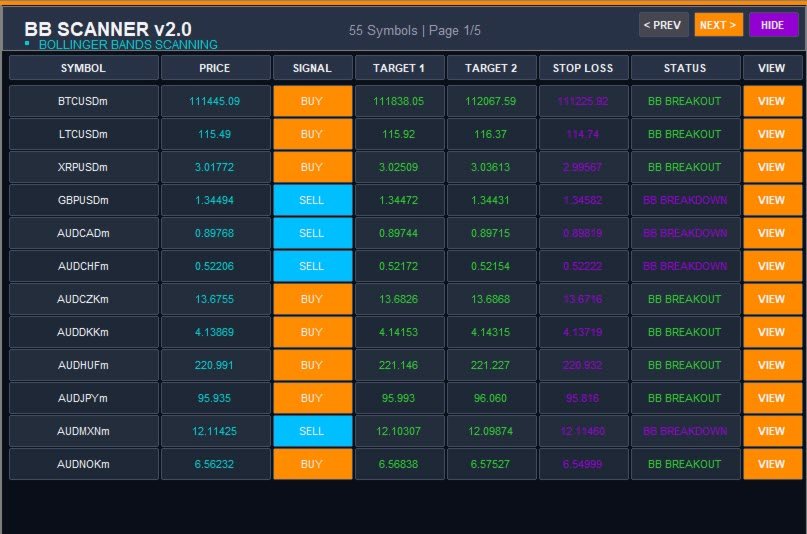Select the GBPUSDm symbol cell
807x534 pixels.
pyautogui.click(x=83, y=200)
